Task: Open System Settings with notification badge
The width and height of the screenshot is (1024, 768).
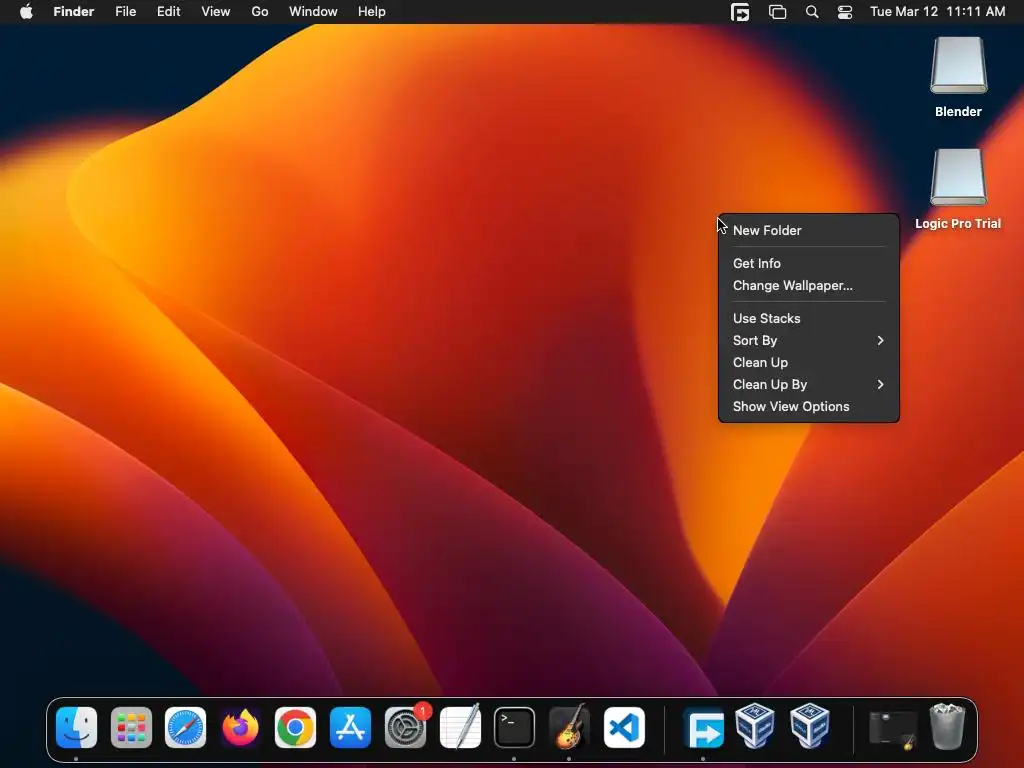Action: [406, 727]
